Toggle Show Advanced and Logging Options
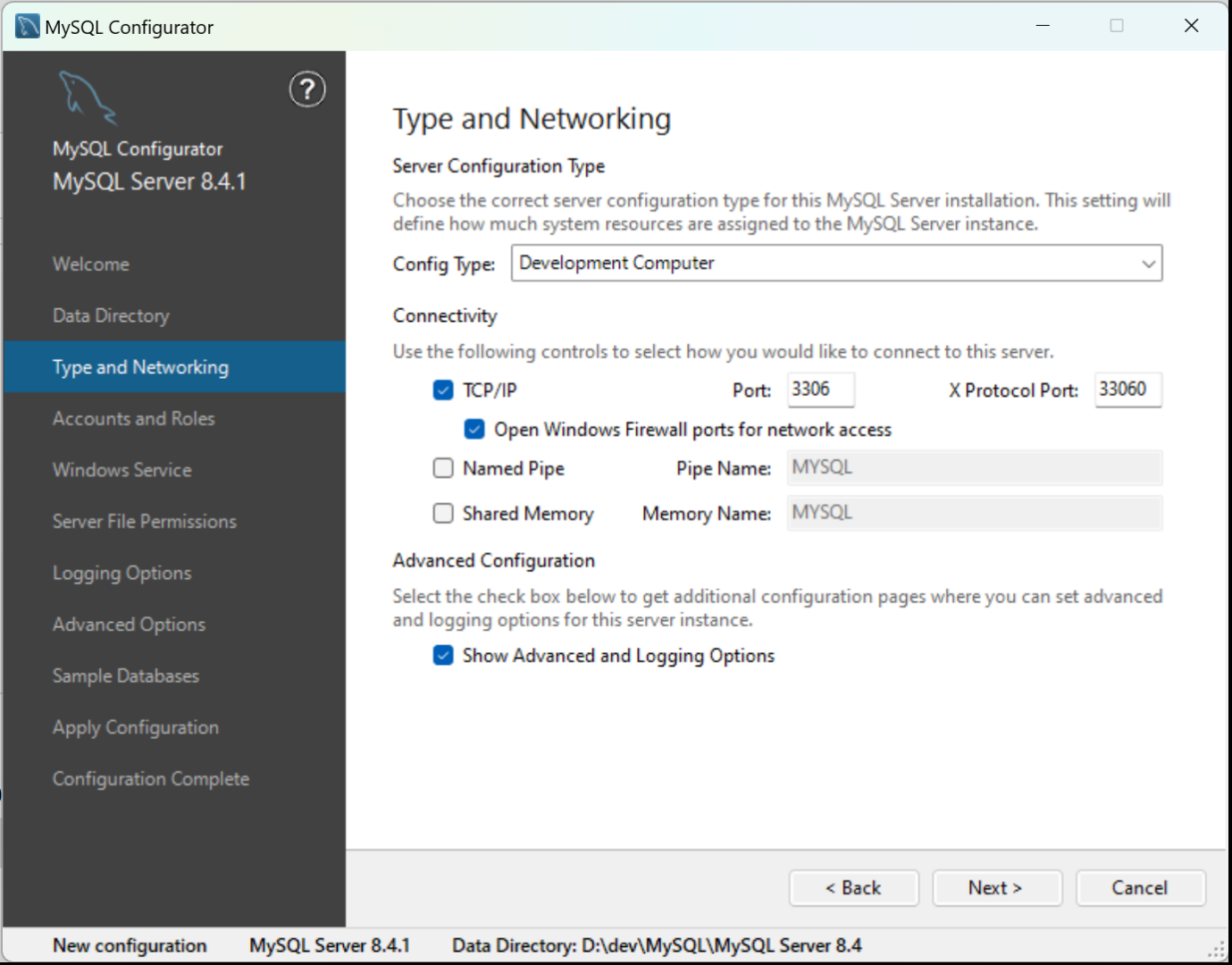The height and width of the screenshot is (965, 1232). pyautogui.click(x=443, y=656)
